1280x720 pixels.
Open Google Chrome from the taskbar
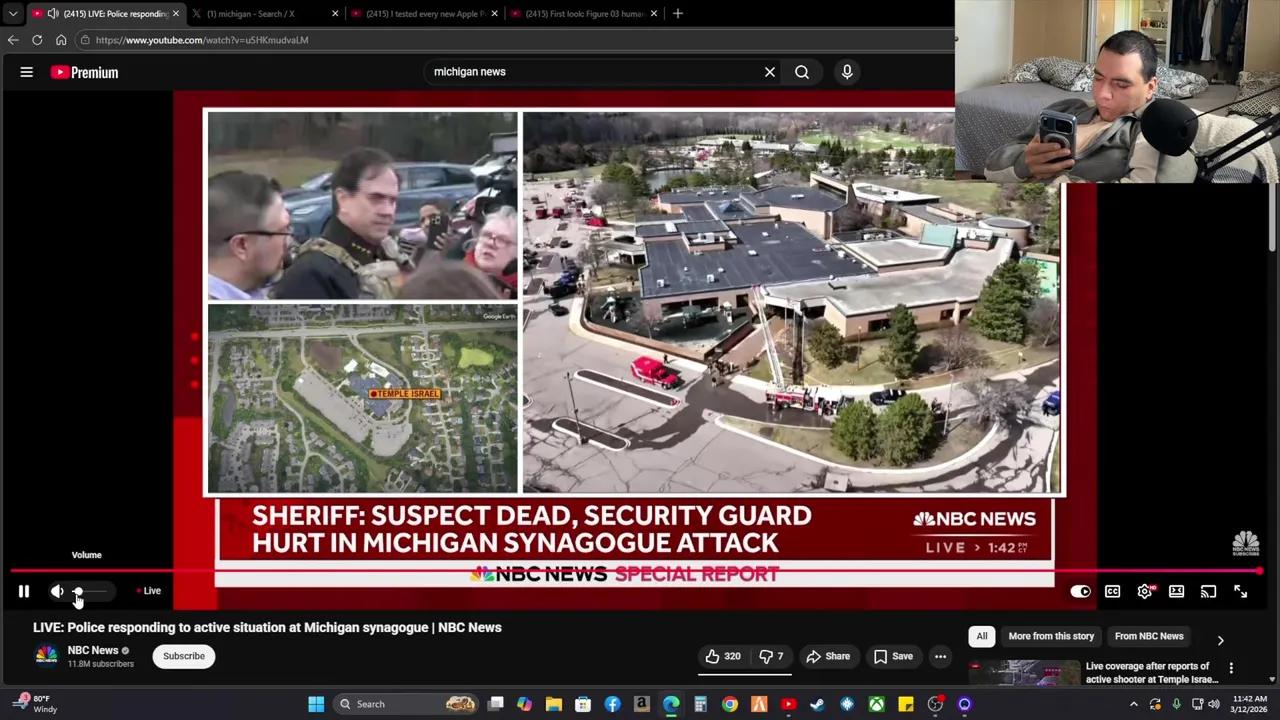(730, 704)
